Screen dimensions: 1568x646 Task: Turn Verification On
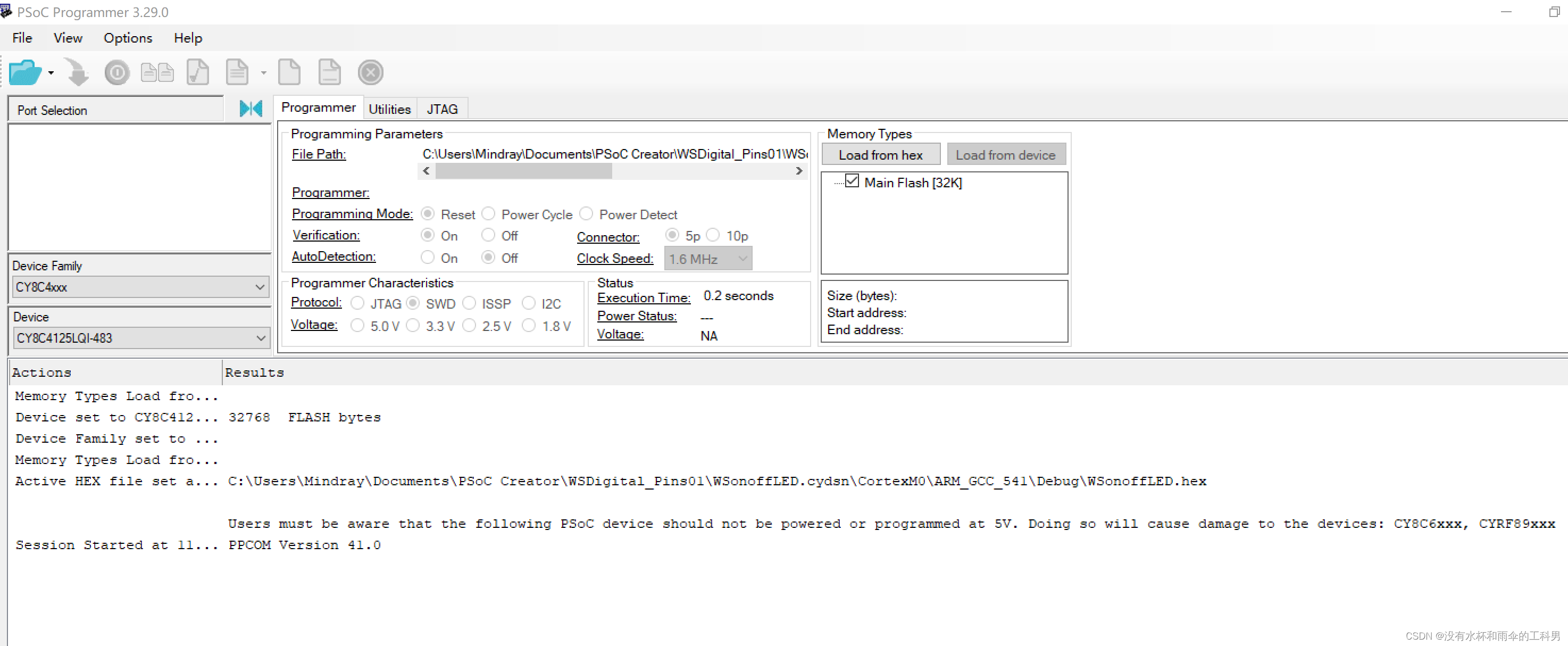[x=428, y=235]
